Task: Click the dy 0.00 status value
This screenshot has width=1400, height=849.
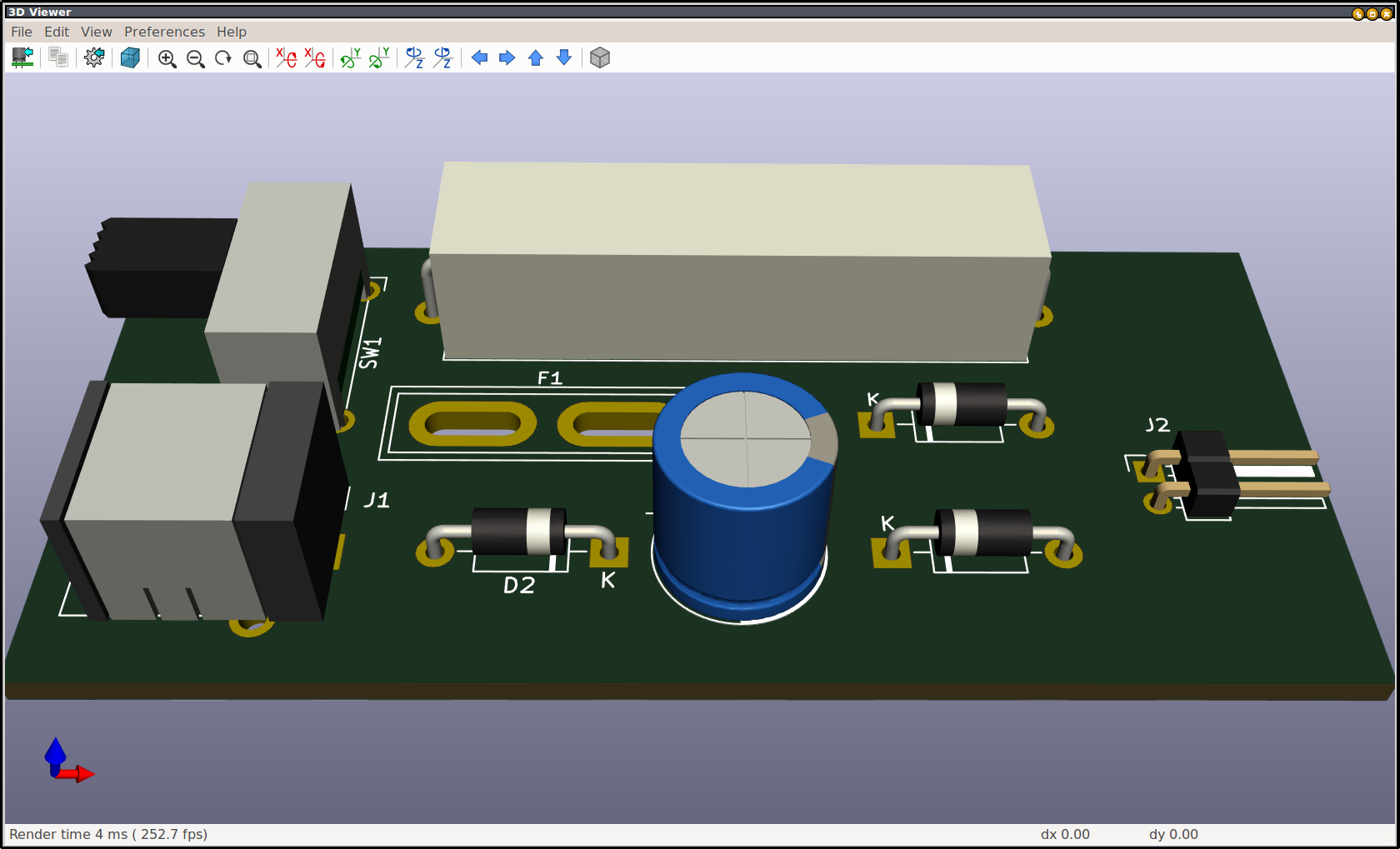Action: coord(1173,834)
